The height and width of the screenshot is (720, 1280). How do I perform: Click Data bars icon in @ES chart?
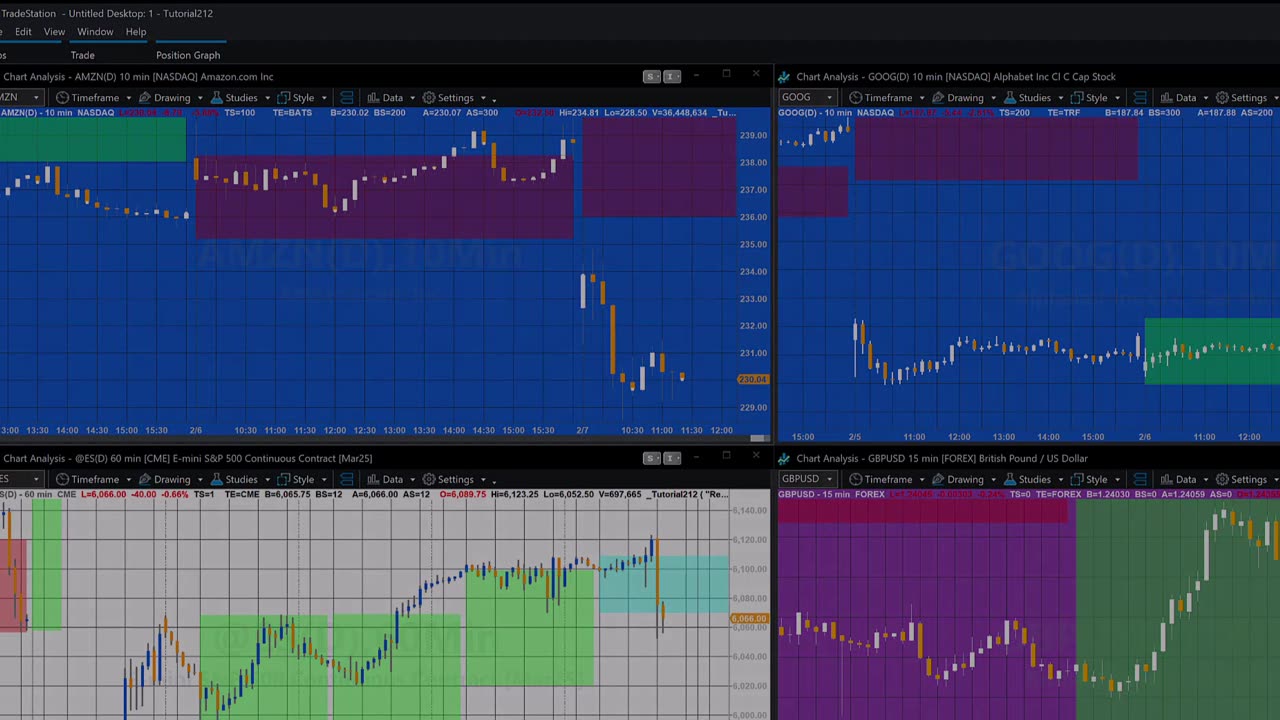[372, 480]
